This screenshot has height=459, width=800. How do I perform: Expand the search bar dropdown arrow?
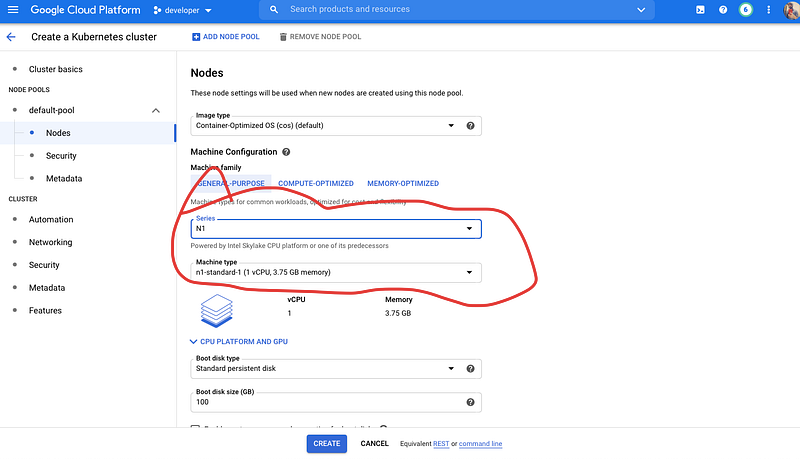click(x=641, y=10)
